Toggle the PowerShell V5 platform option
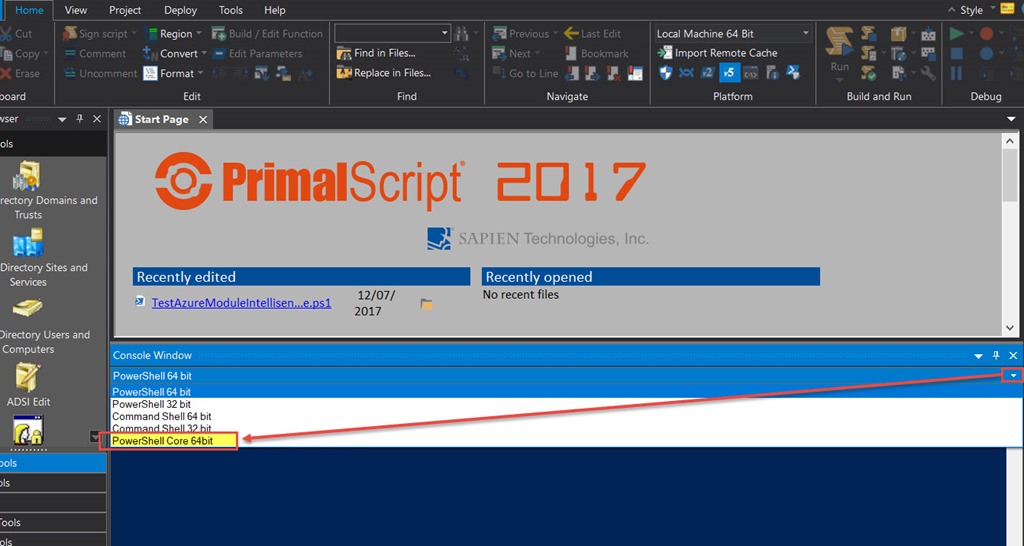Image resolution: width=1024 pixels, height=546 pixels. (x=729, y=72)
